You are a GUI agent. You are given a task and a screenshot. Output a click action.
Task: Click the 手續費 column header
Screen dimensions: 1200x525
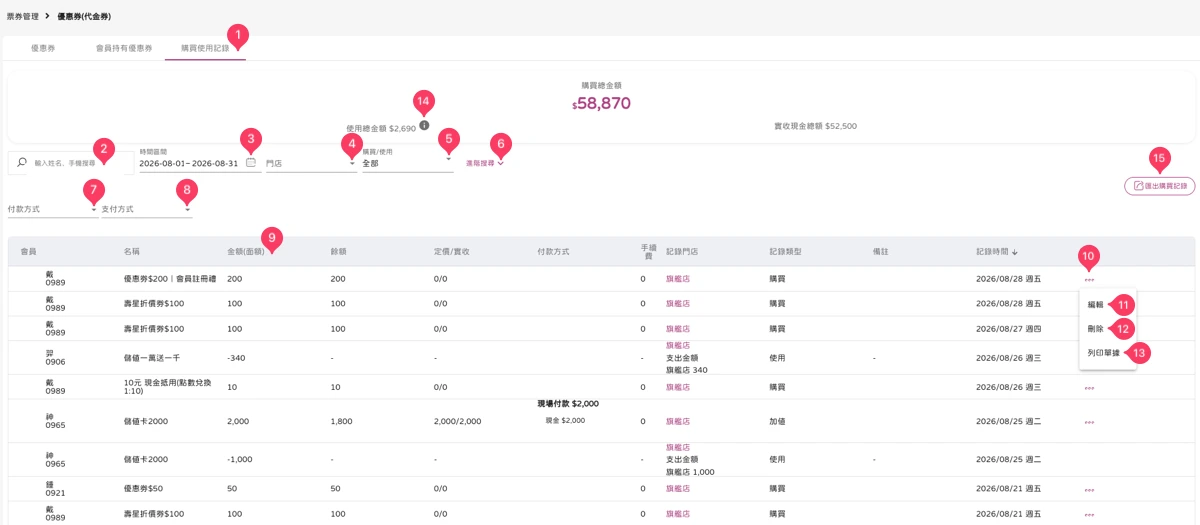coord(649,252)
